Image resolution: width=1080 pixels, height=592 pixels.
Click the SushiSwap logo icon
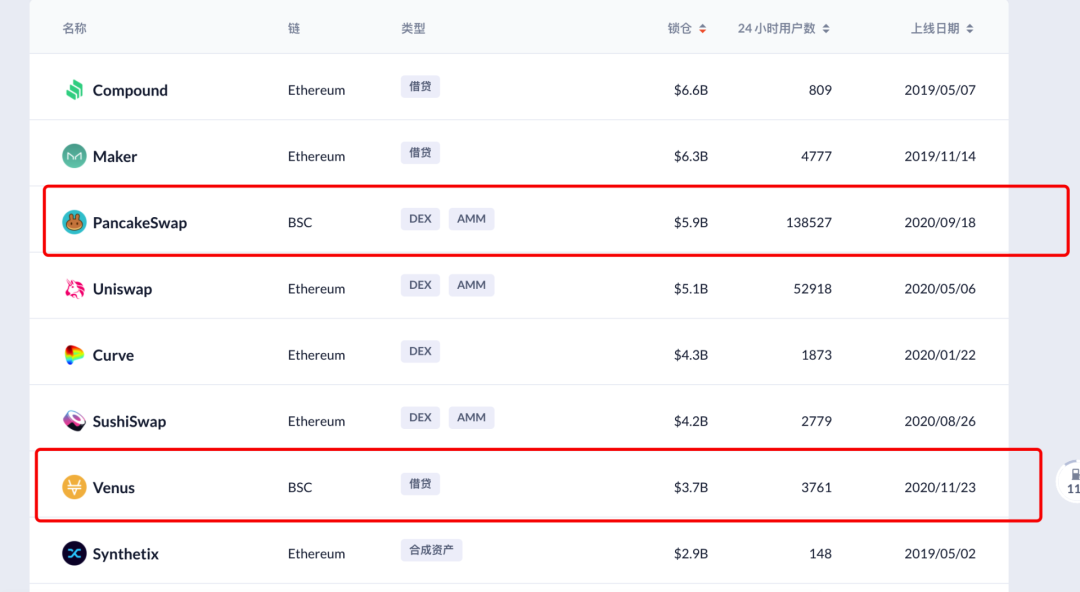pos(75,421)
